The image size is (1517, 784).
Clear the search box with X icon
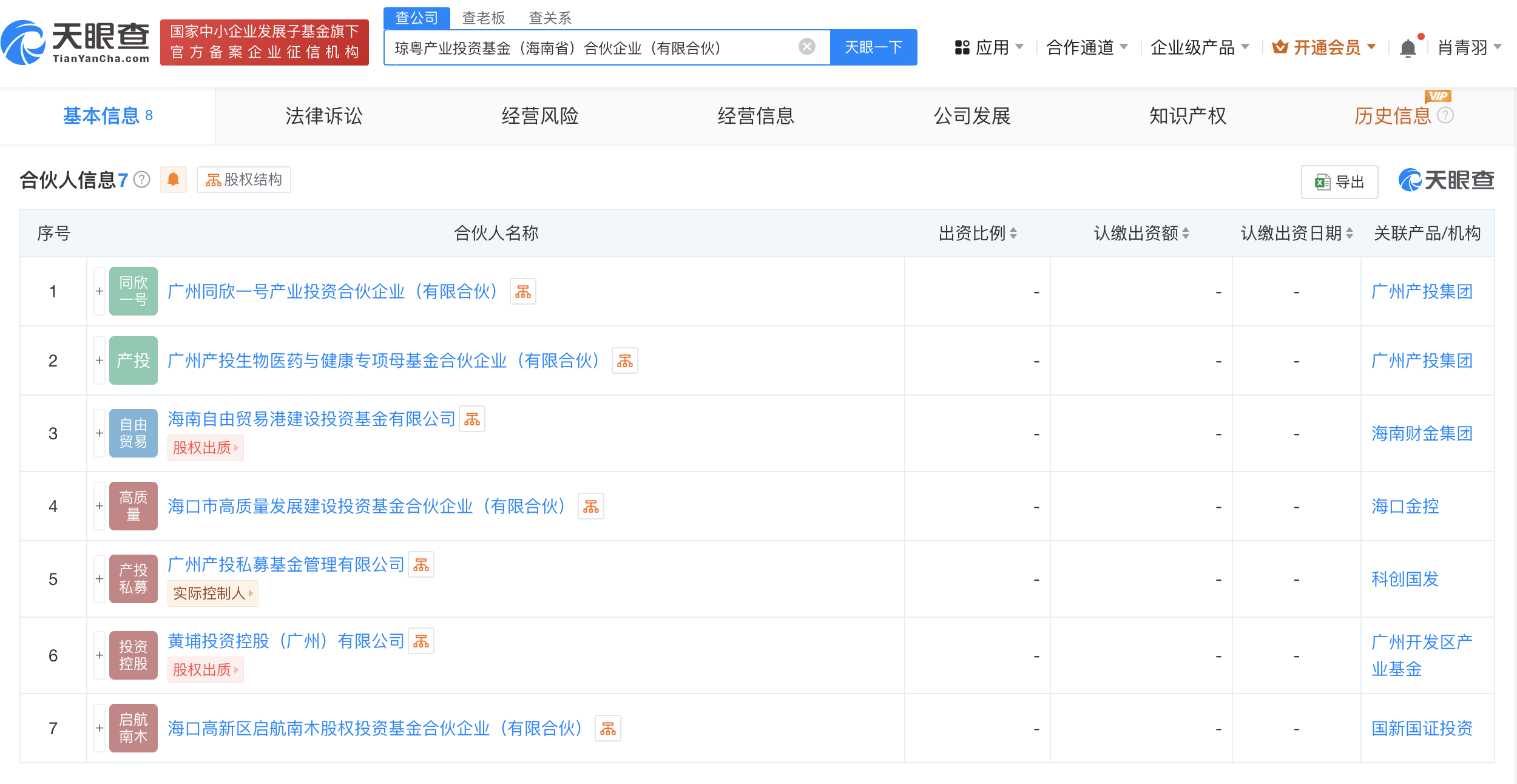pos(806,47)
